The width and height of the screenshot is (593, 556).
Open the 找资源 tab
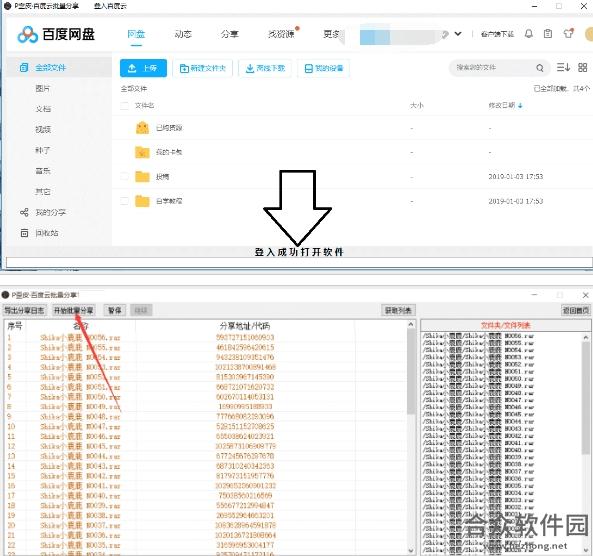(281, 34)
